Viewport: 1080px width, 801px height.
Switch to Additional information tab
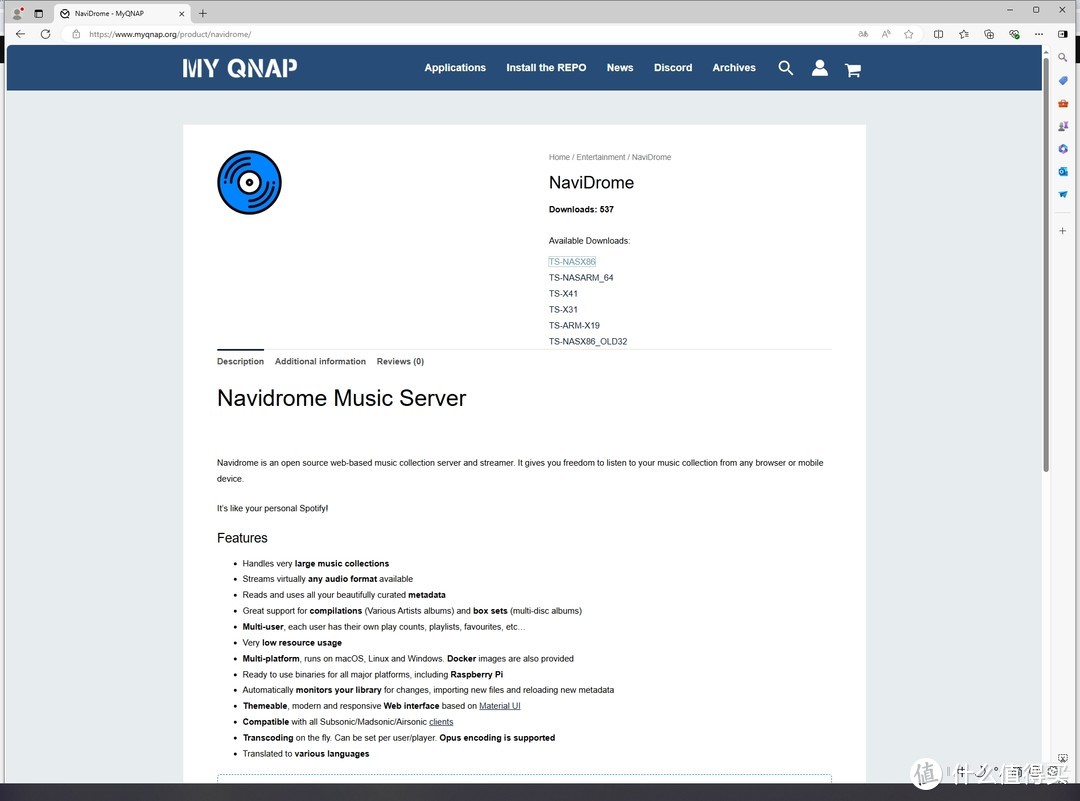(x=320, y=361)
